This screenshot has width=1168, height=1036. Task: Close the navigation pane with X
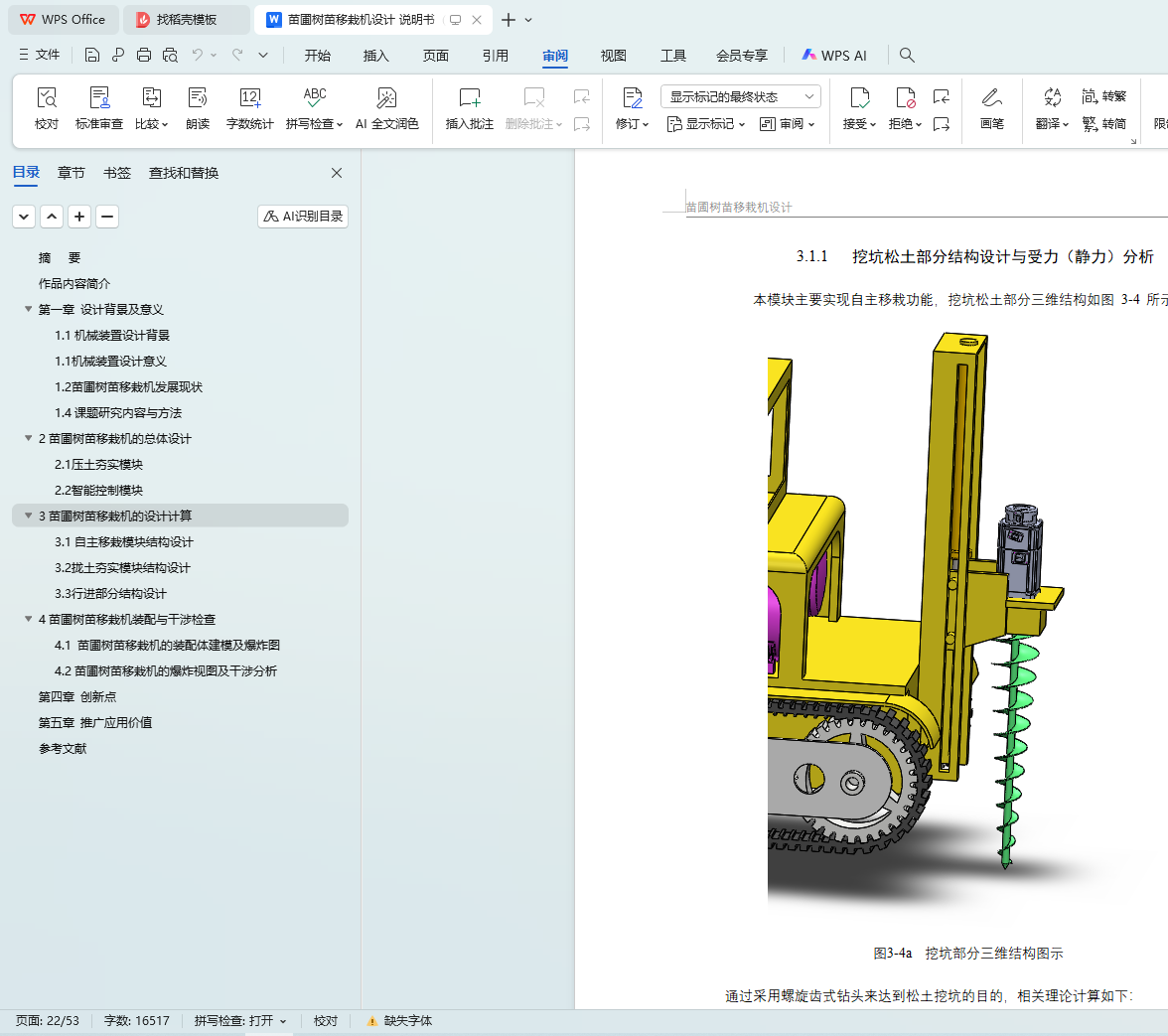point(337,173)
